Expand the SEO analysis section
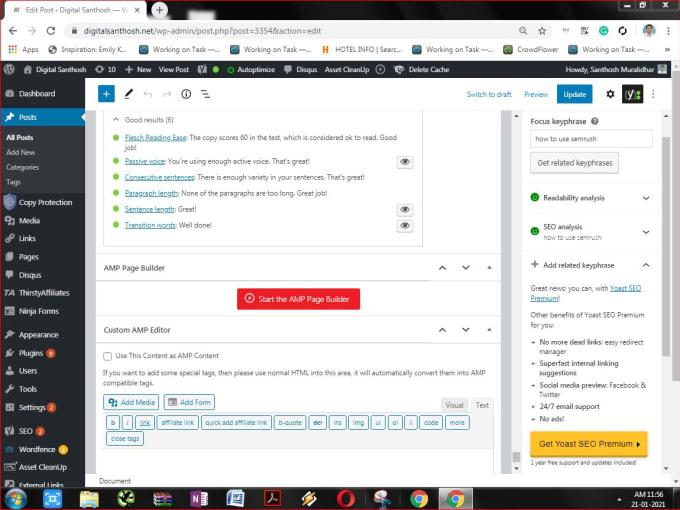The width and height of the screenshot is (680, 510). tap(646, 232)
